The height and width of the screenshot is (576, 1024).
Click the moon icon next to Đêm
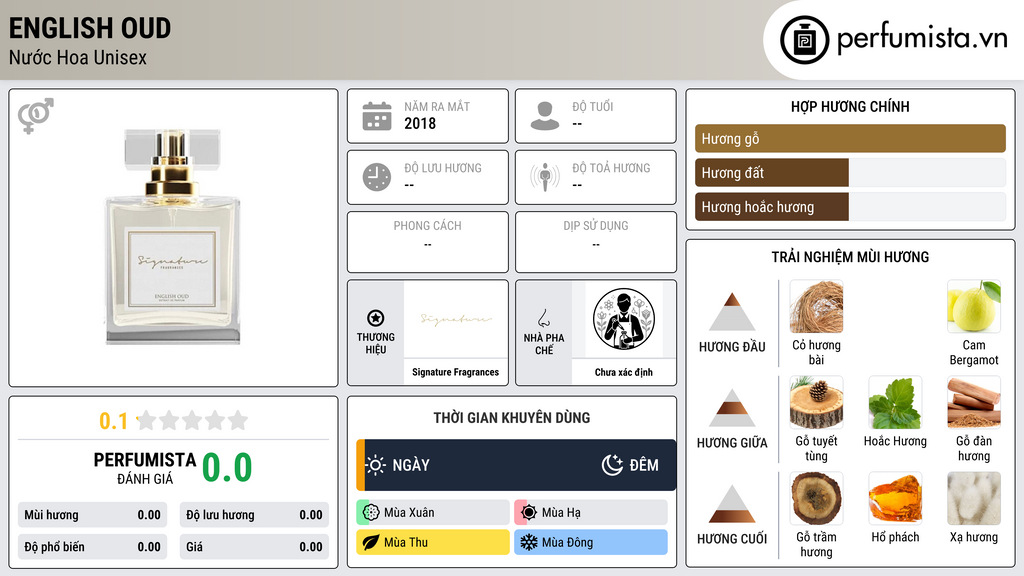pyautogui.click(x=612, y=465)
